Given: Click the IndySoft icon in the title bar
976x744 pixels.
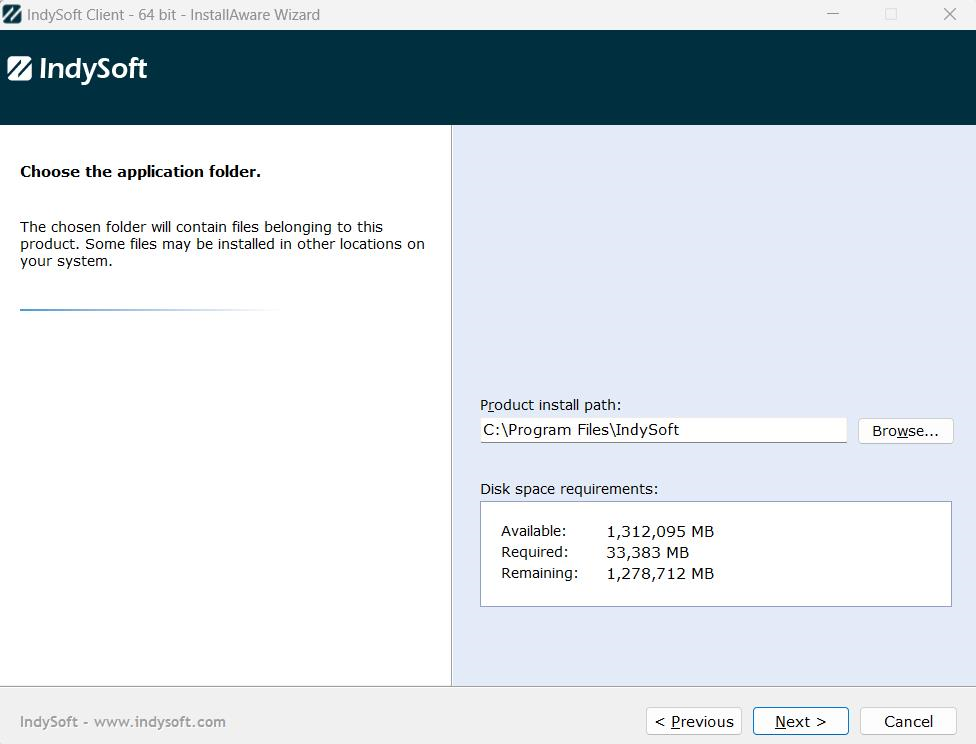Looking at the screenshot, I should (12, 14).
